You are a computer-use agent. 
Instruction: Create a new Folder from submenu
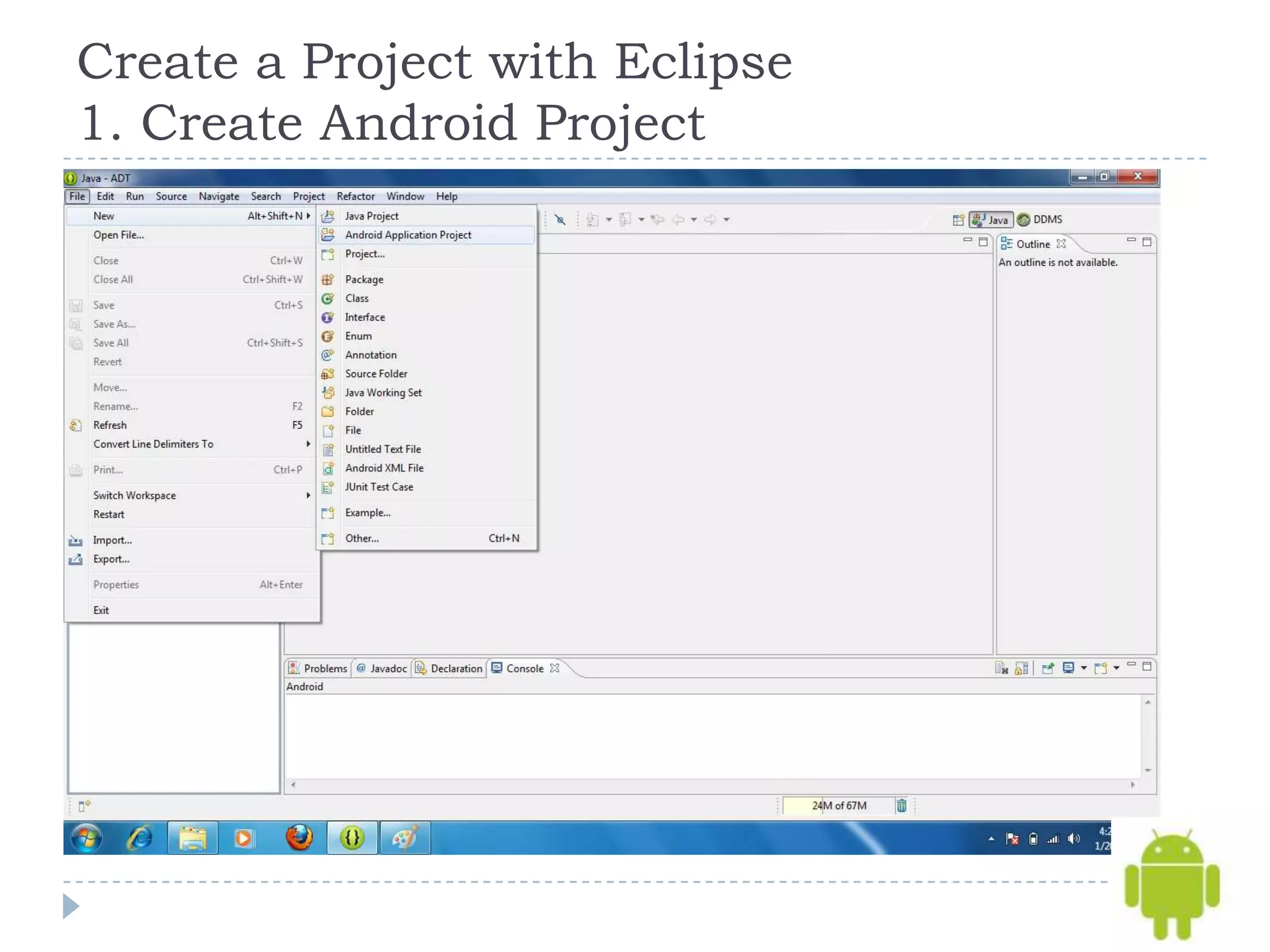(426, 412)
